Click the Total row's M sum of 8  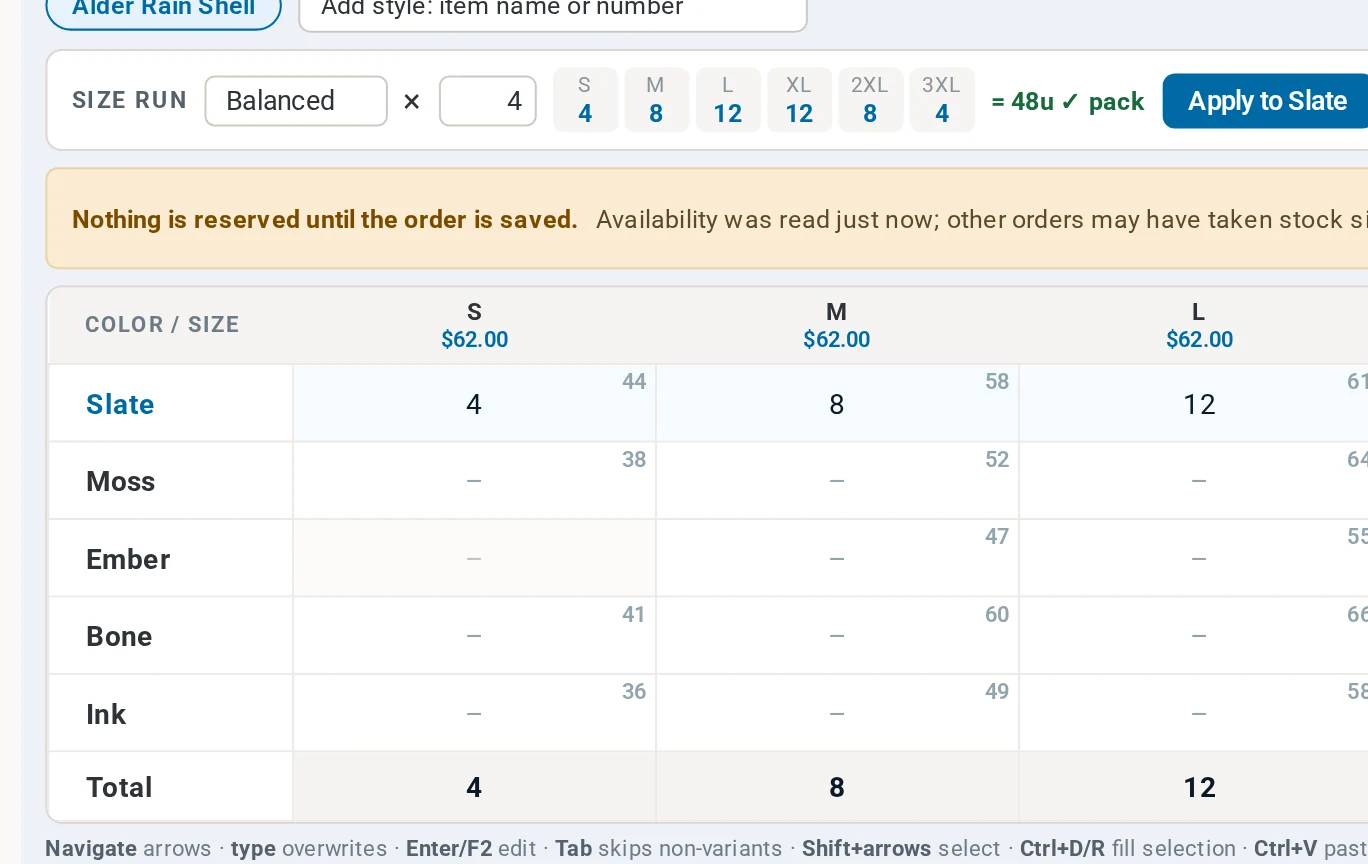pyautogui.click(x=837, y=787)
